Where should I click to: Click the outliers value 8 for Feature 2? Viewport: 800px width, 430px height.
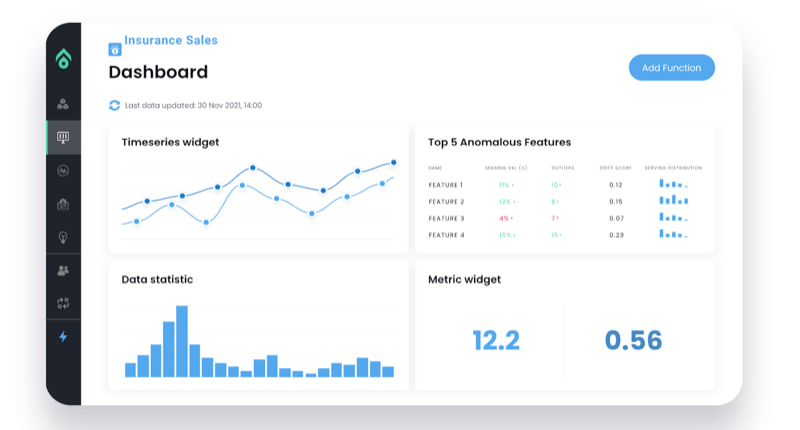555,202
